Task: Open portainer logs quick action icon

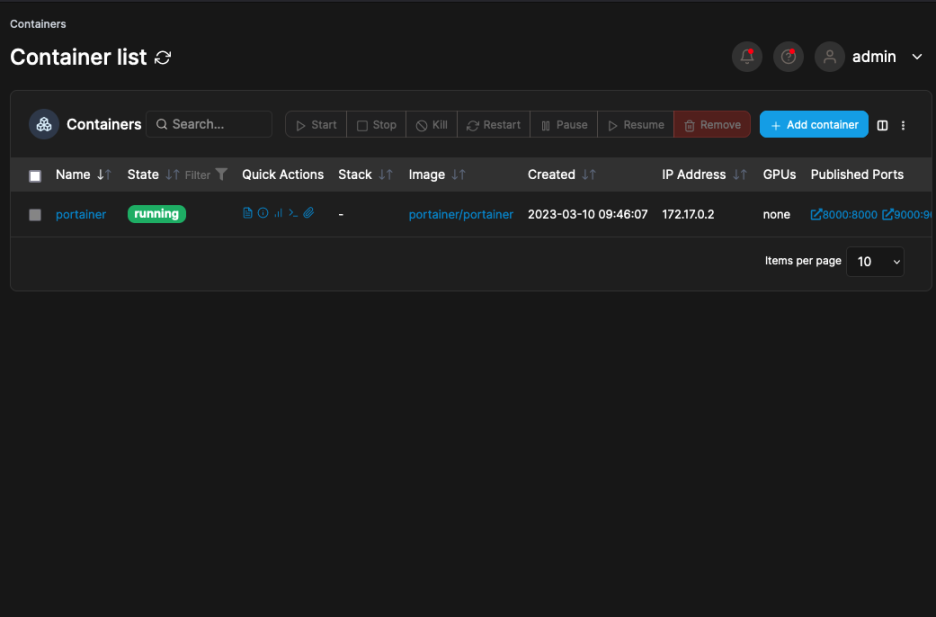Action: [247, 213]
